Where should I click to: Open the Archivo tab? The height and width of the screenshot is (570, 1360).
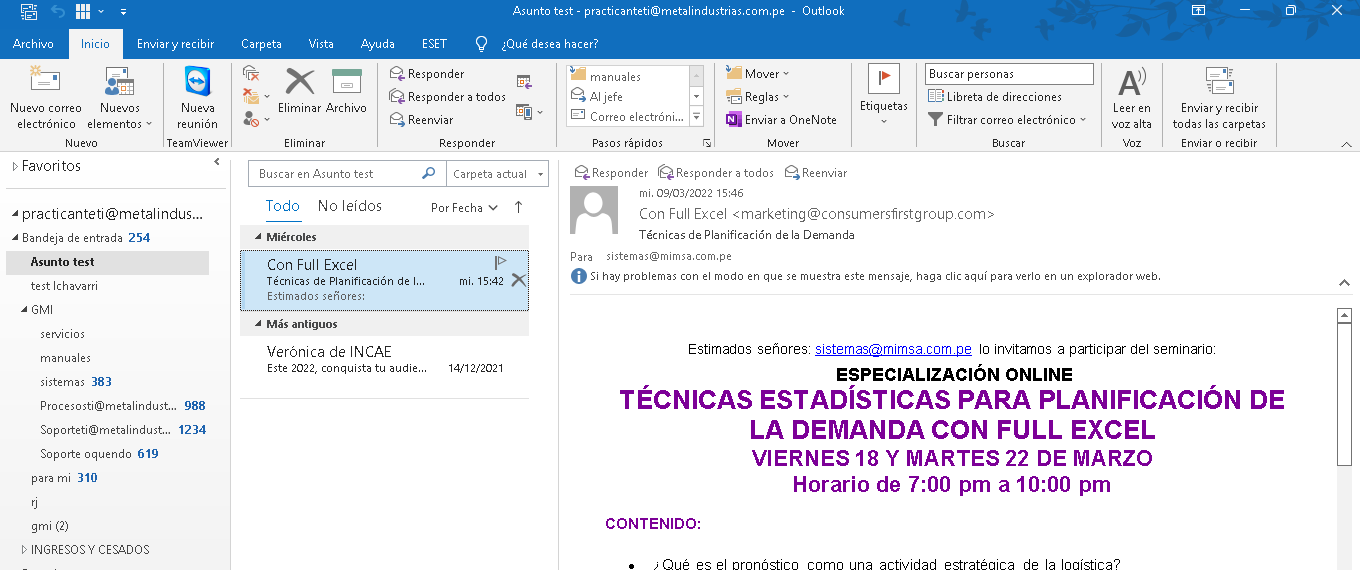(33, 44)
